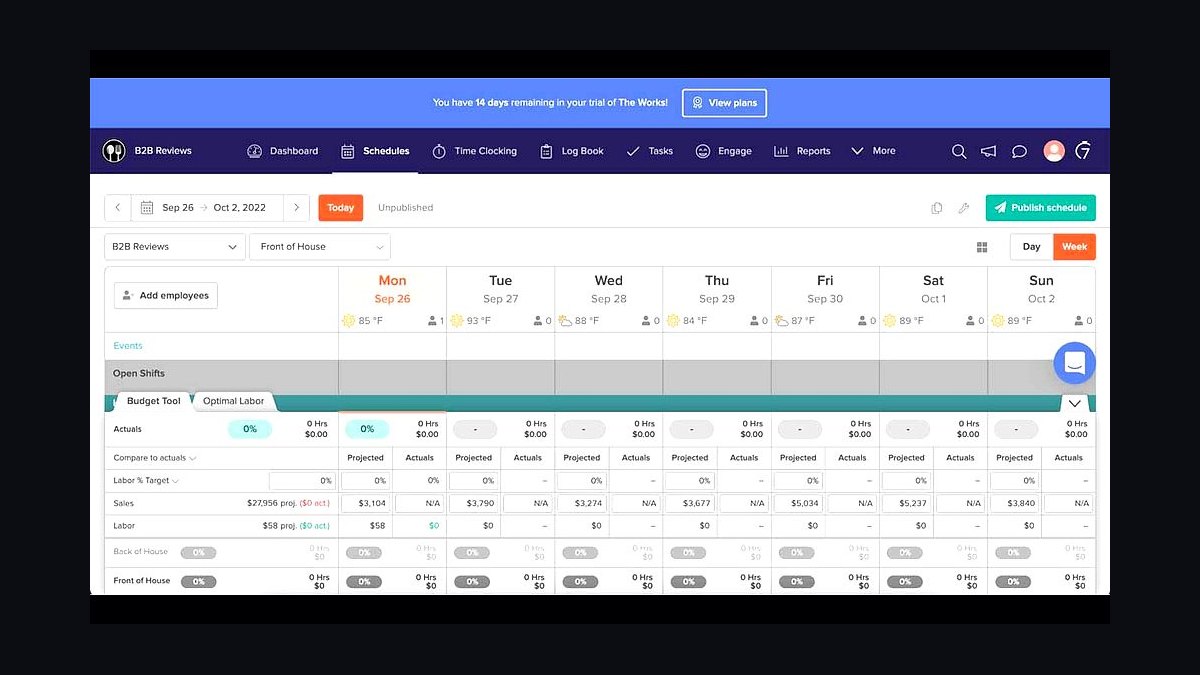This screenshot has width=1200, height=675.
Task: Open the announcements megaphone icon
Action: coord(988,151)
